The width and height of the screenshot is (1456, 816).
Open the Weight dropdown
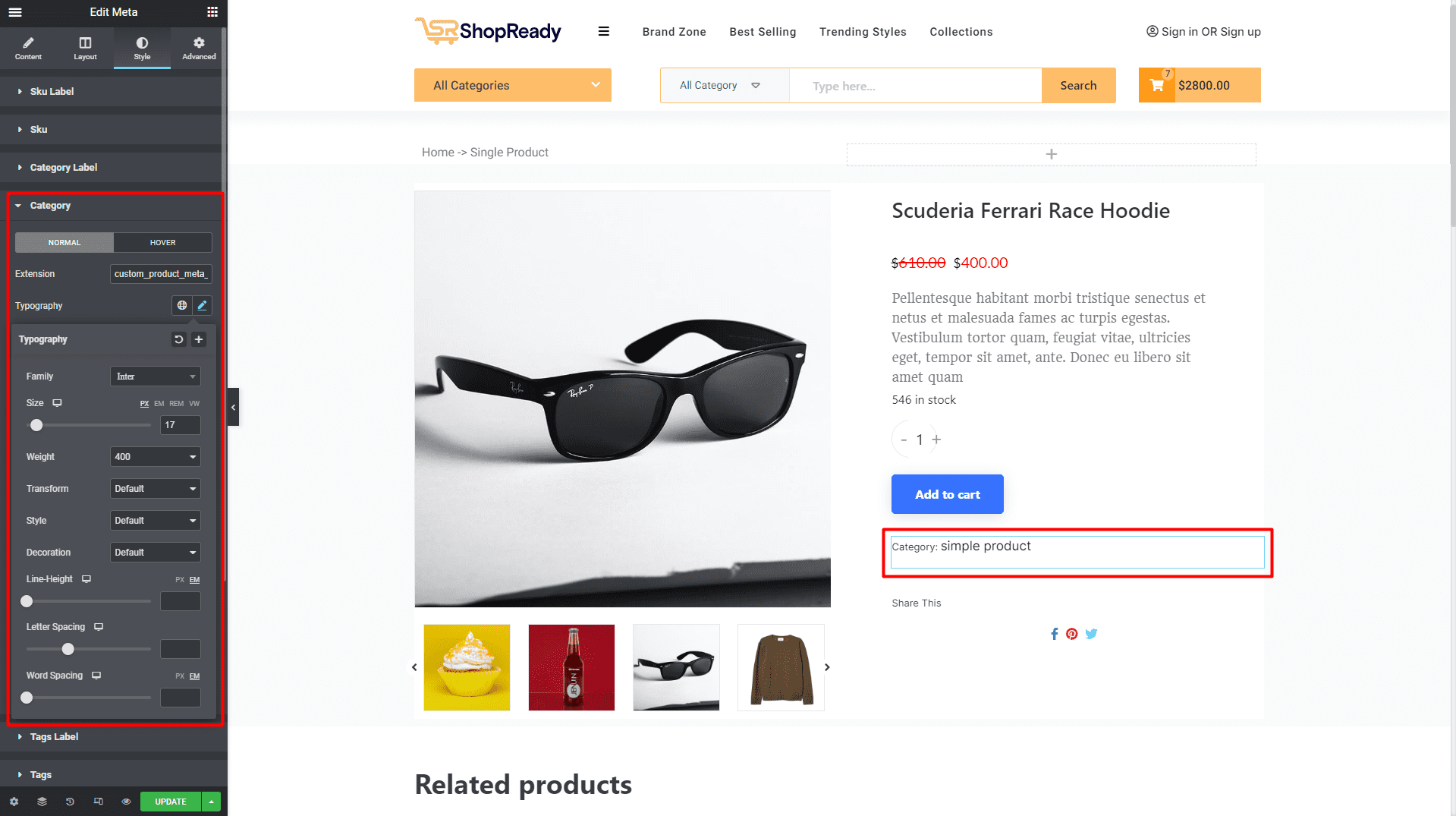[x=156, y=457]
